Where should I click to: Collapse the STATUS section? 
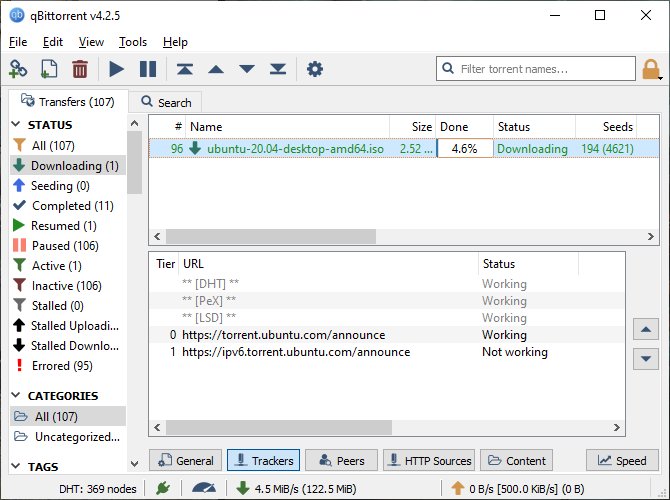pyautogui.click(x=16, y=124)
